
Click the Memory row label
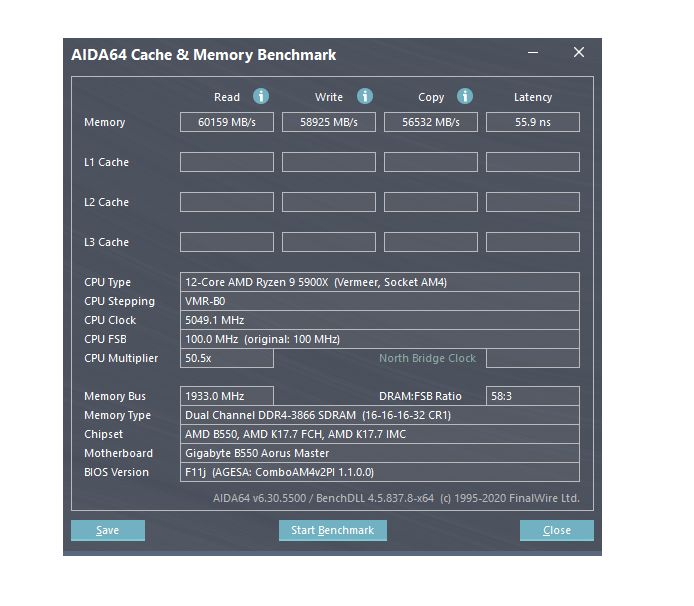(x=104, y=122)
